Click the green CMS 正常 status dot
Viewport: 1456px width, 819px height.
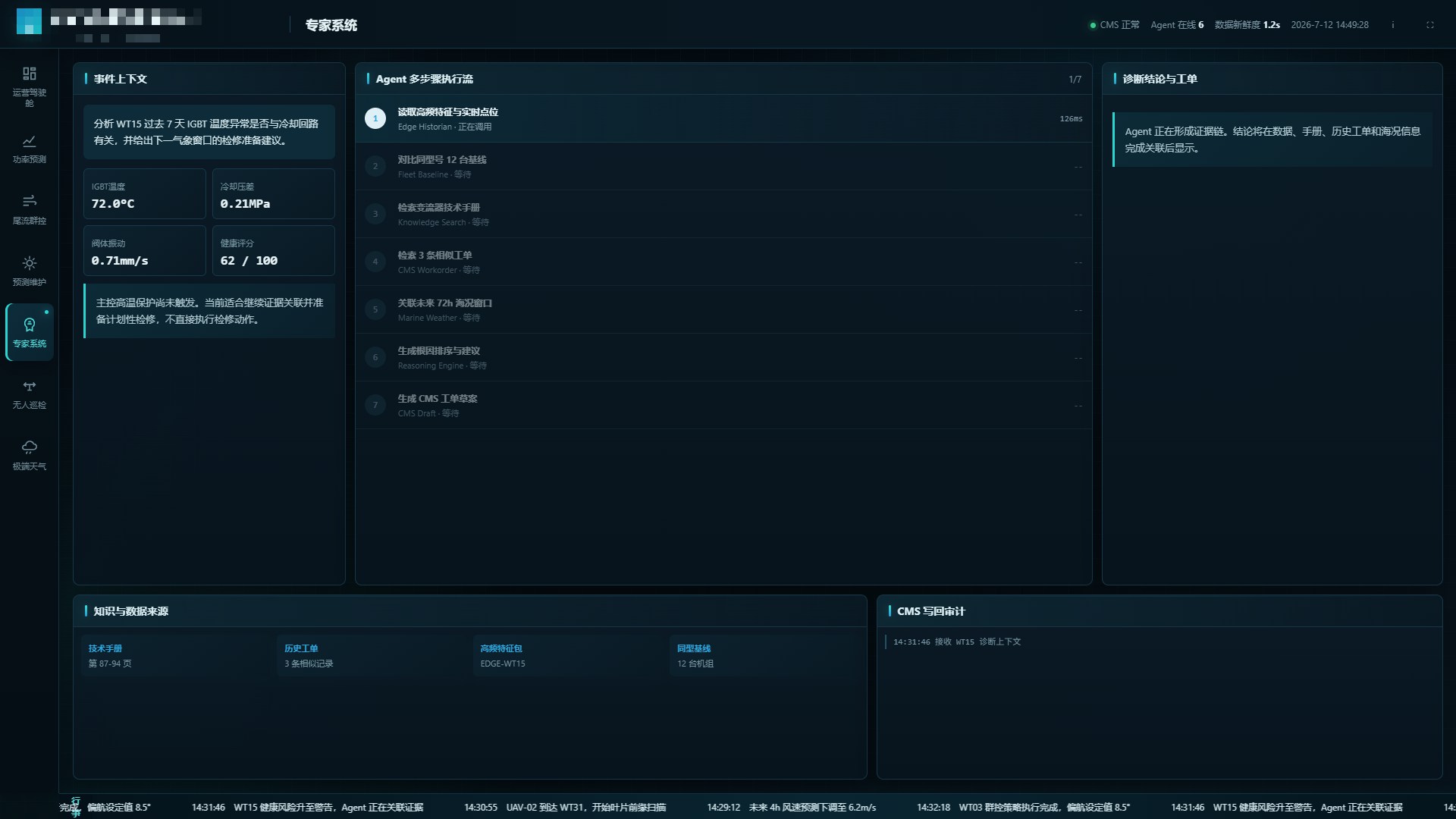click(1093, 25)
